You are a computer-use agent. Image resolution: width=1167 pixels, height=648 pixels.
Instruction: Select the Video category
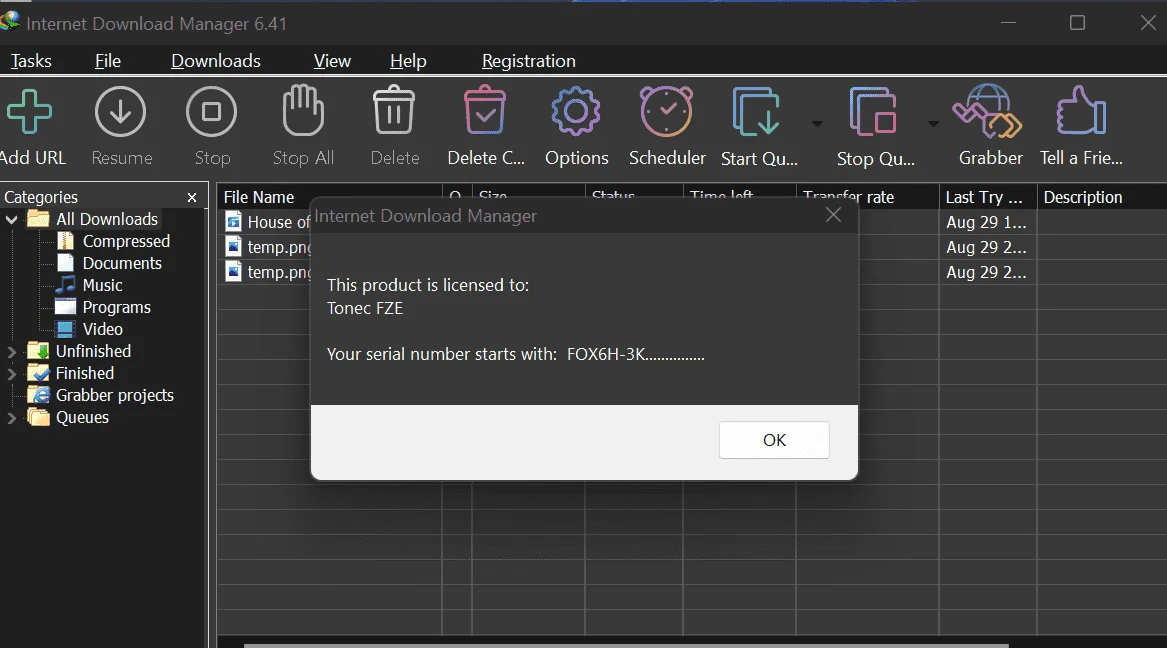103,329
